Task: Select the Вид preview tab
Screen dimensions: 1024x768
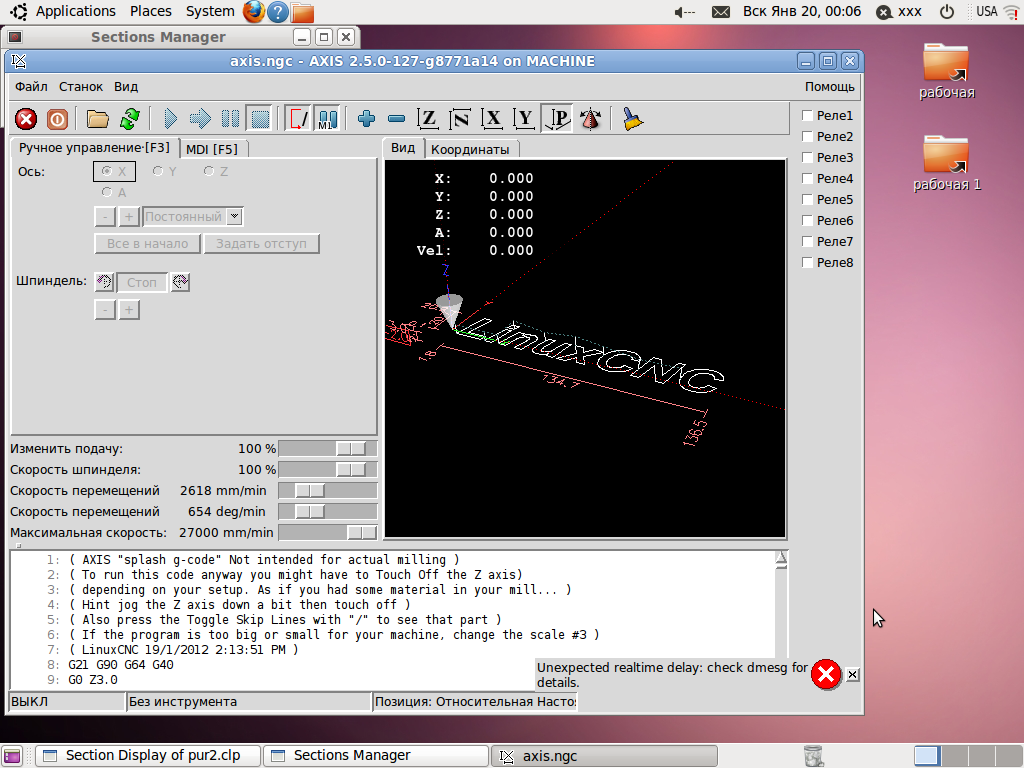Action: (403, 148)
